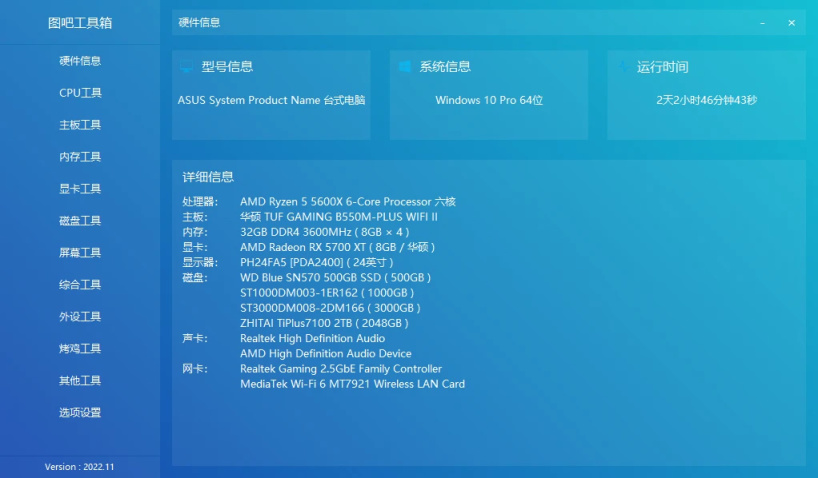Image resolution: width=818 pixels, height=478 pixels.
Task: Click the uptime 2天2小时46分钟43秒
Action: (x=706, y=100)
